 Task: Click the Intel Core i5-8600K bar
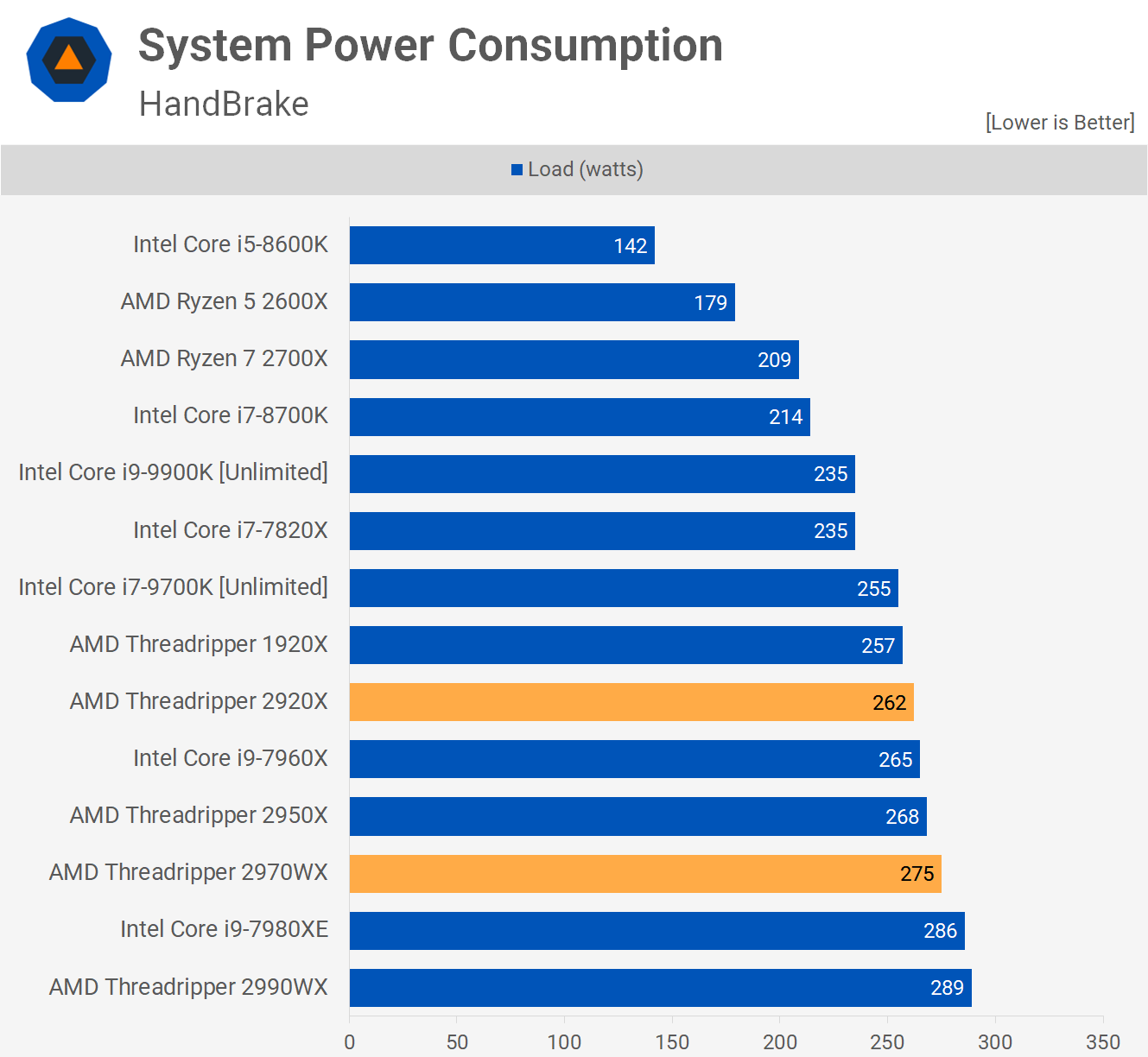(501, 245)
